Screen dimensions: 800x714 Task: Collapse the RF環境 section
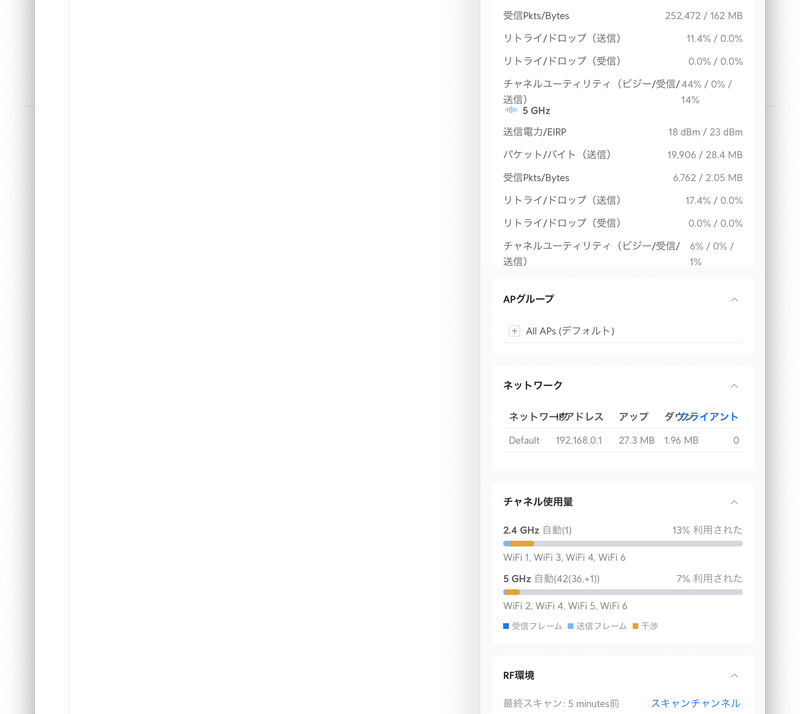(x=734, y=676)
